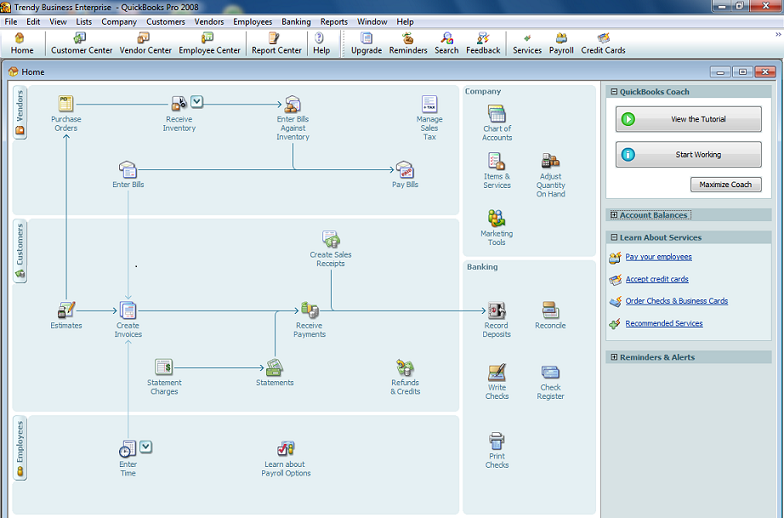Open the Enter Time dropdown arrow
This screenshot has height=518, width=784.
(x=146, y=446)
